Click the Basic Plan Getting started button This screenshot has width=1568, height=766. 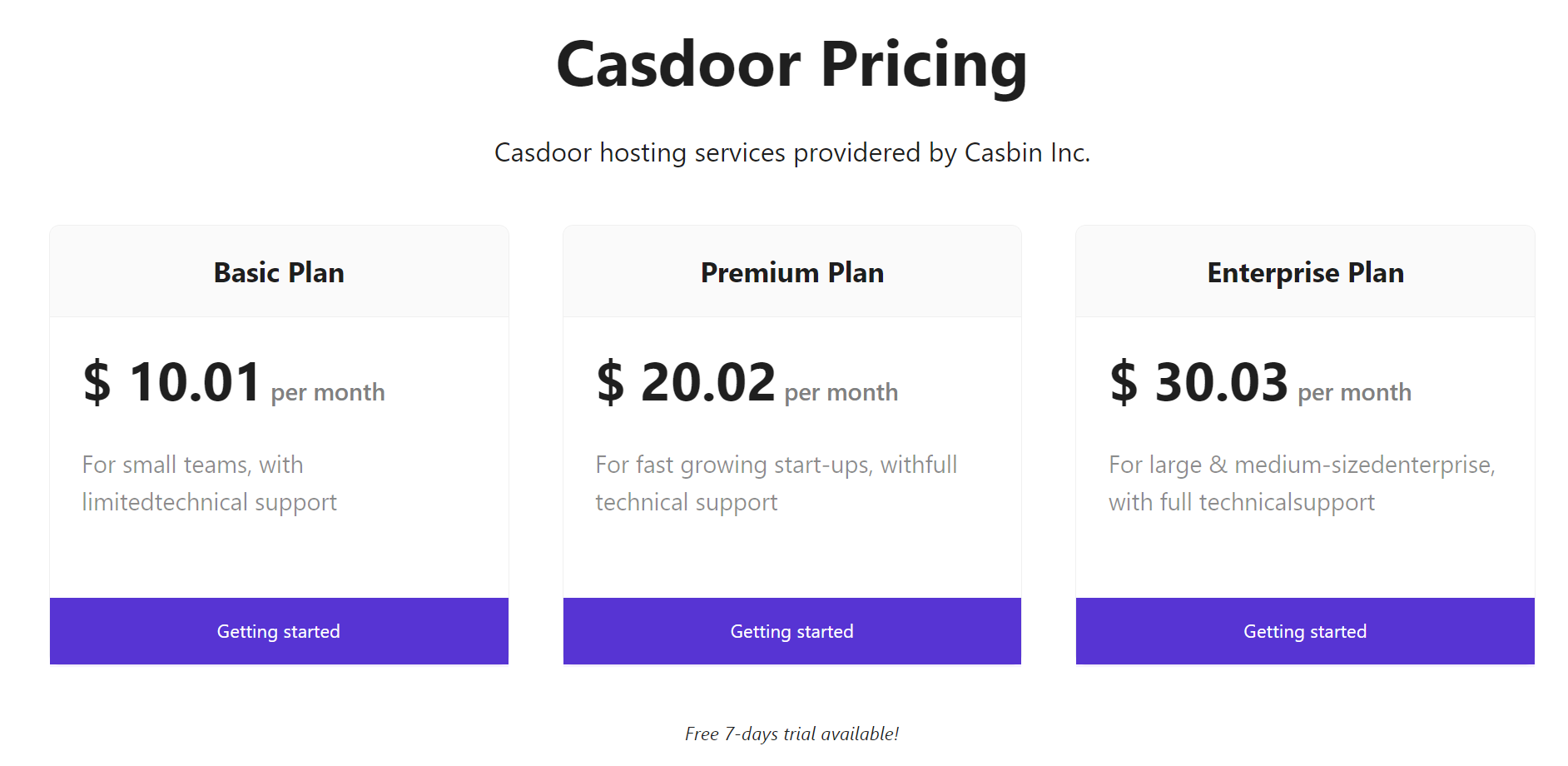tap(278, 631)
